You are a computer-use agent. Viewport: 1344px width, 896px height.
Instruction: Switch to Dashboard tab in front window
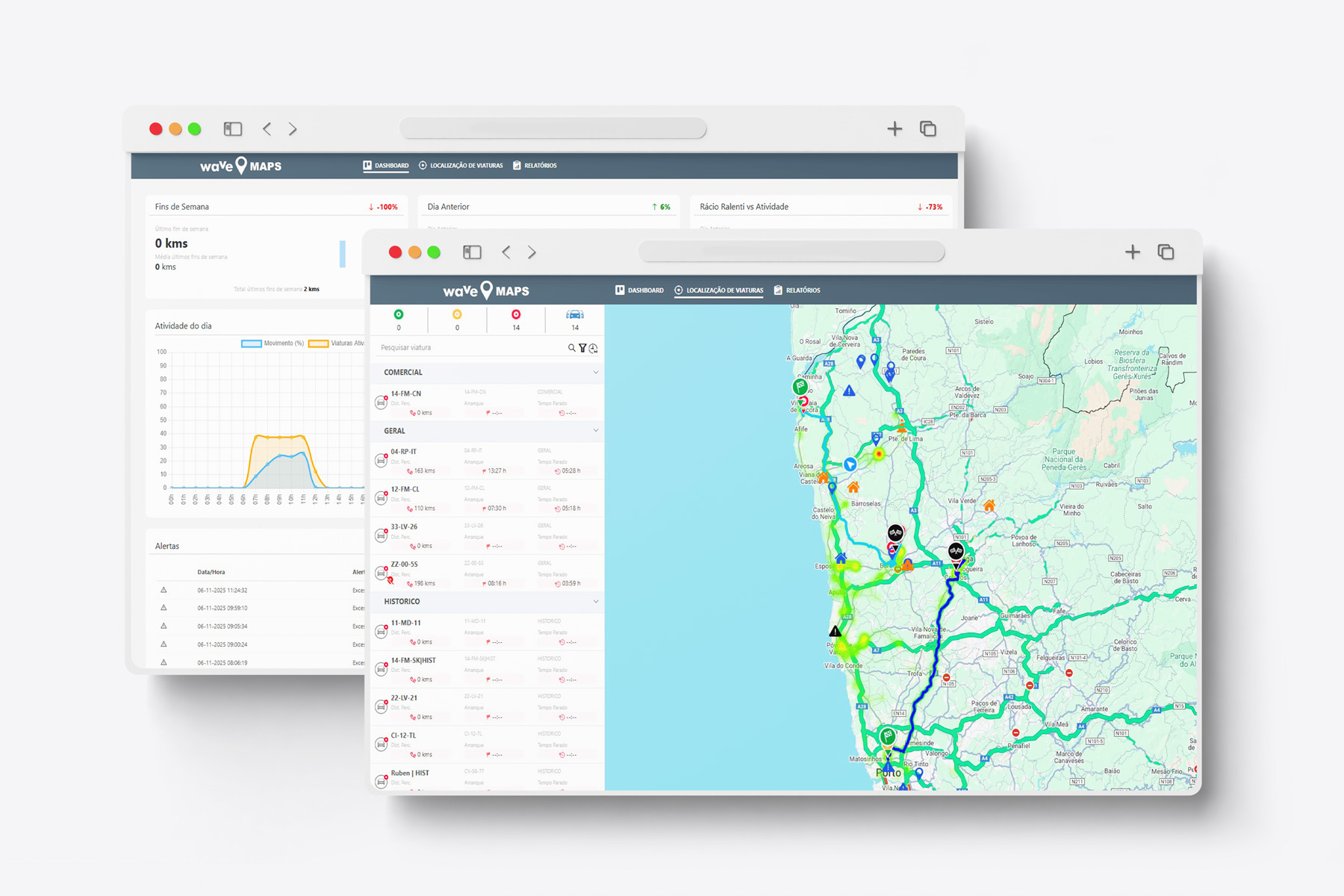pyautogui.click(x=639, y=290)
